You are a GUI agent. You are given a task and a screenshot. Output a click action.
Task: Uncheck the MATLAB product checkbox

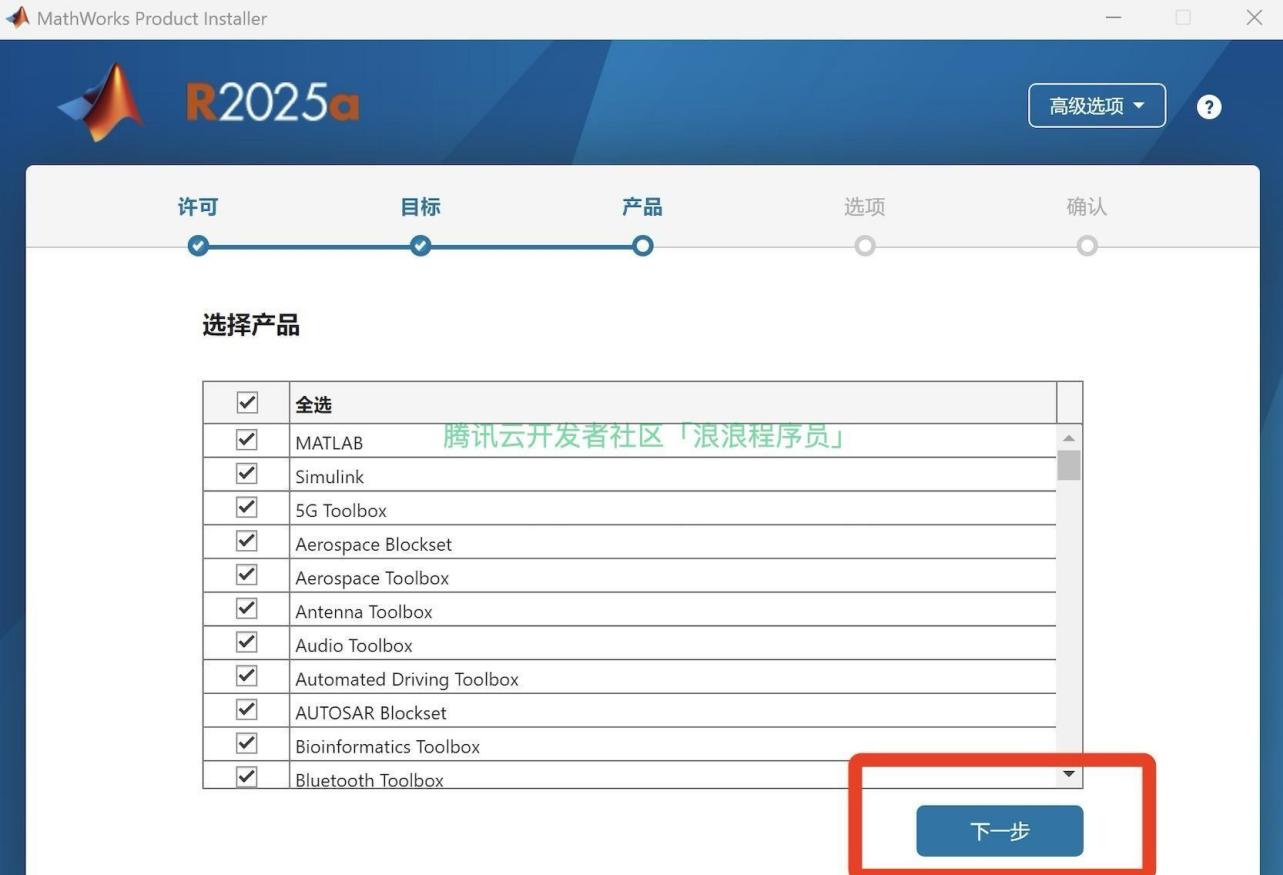point(246,440)
